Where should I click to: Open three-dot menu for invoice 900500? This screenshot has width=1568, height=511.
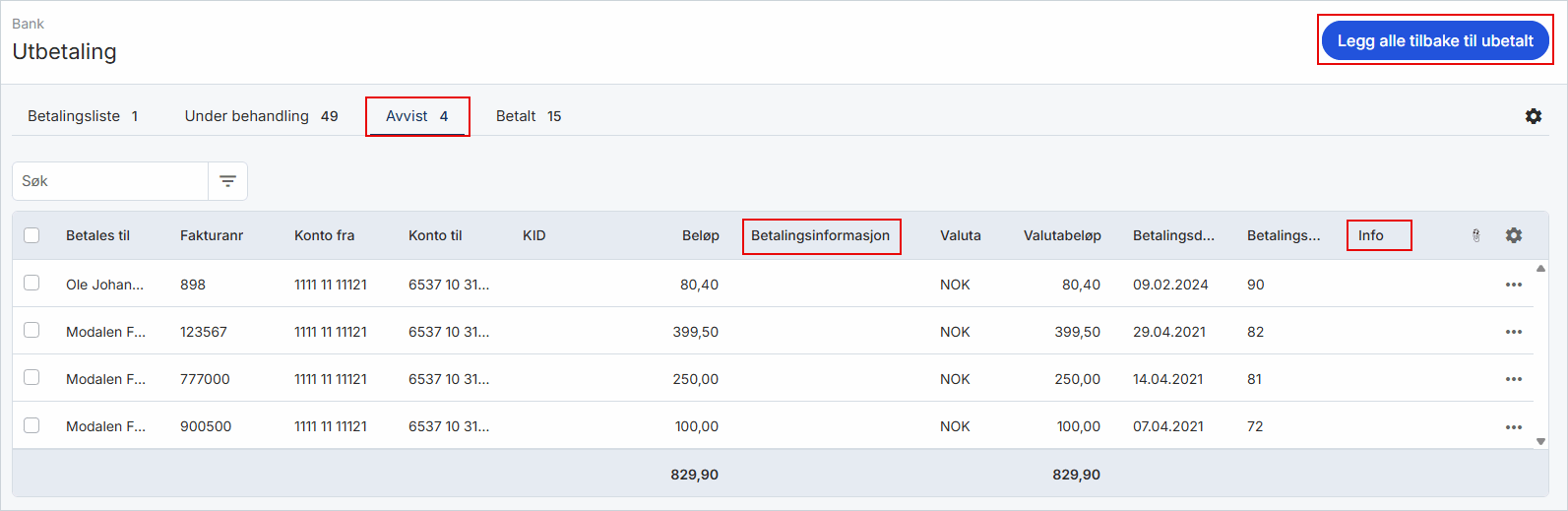click(1514, 426)
